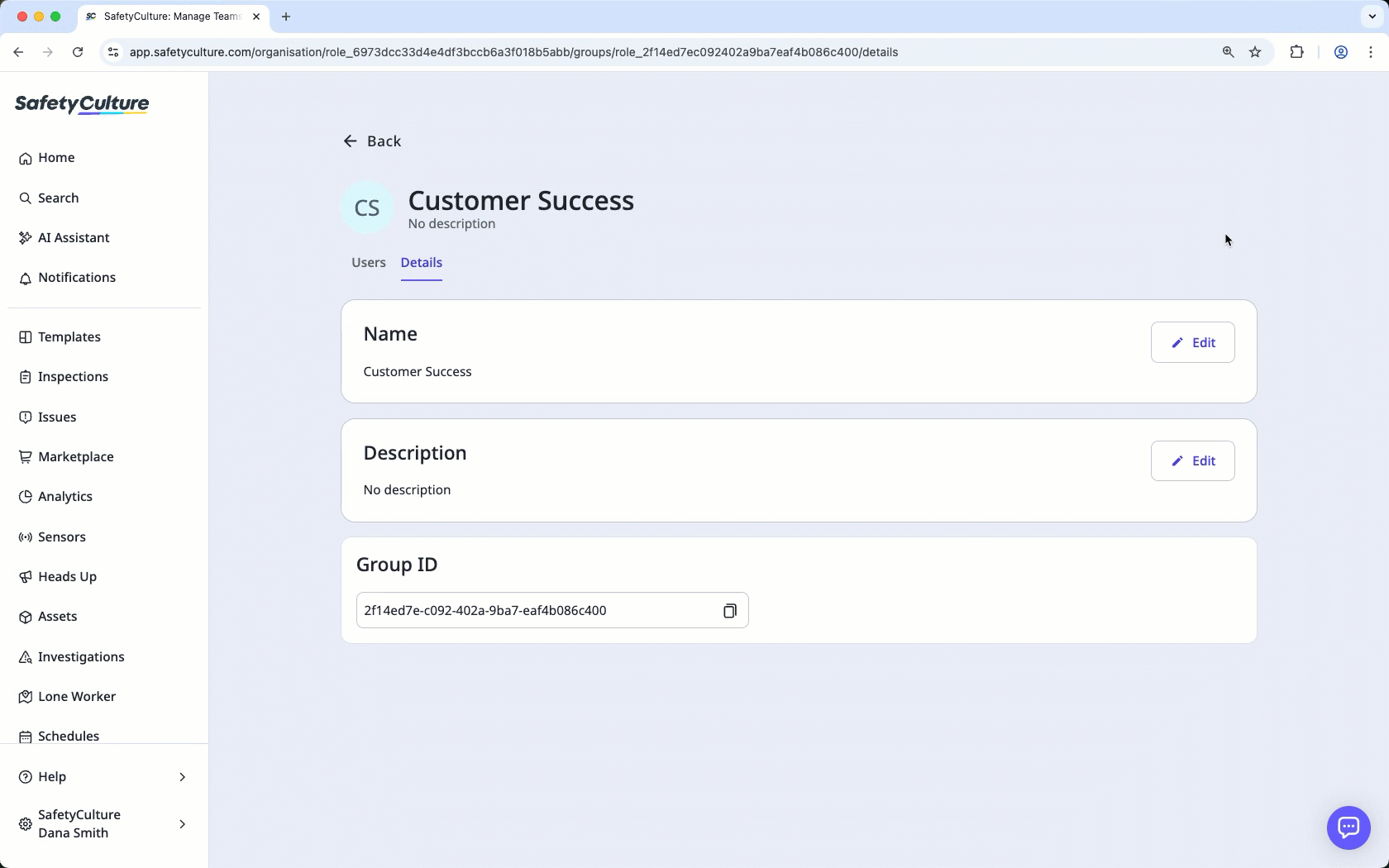Click the Customer Success heading
Viewport: 1389px width, 868px height.
point(521,201)
